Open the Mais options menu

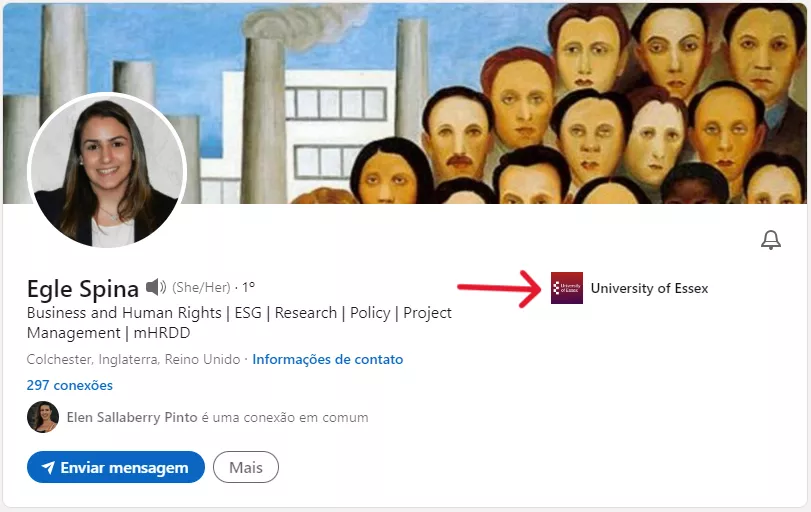(x=245, y=467)
